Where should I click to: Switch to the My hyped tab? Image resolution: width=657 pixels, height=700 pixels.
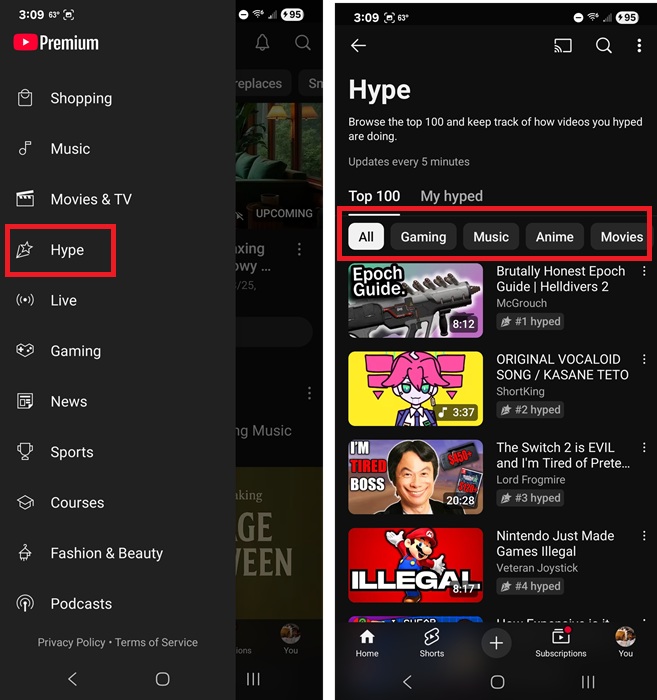coord(451,196)
